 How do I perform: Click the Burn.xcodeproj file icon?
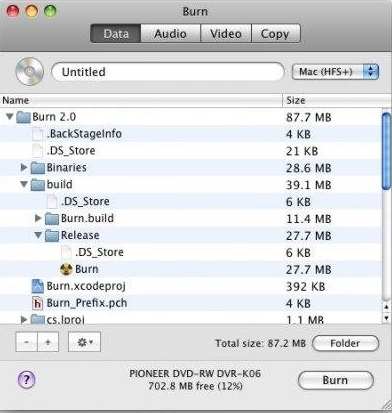point(38,286)
